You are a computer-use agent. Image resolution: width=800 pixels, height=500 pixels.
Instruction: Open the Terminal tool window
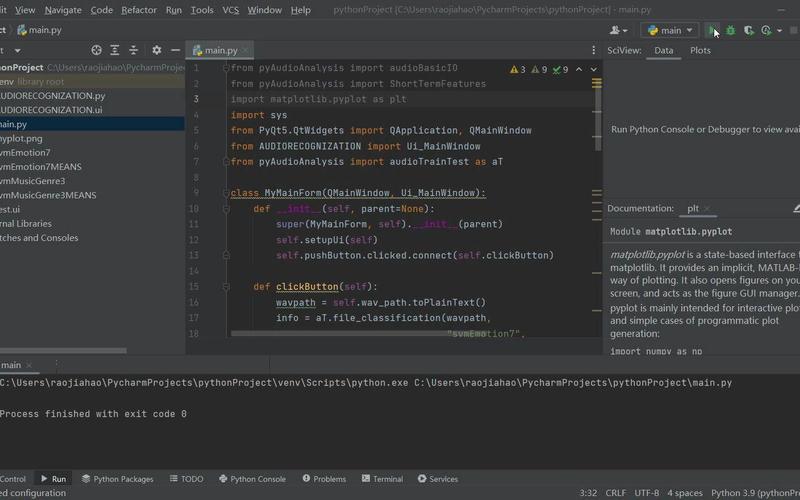coord(382,479)
